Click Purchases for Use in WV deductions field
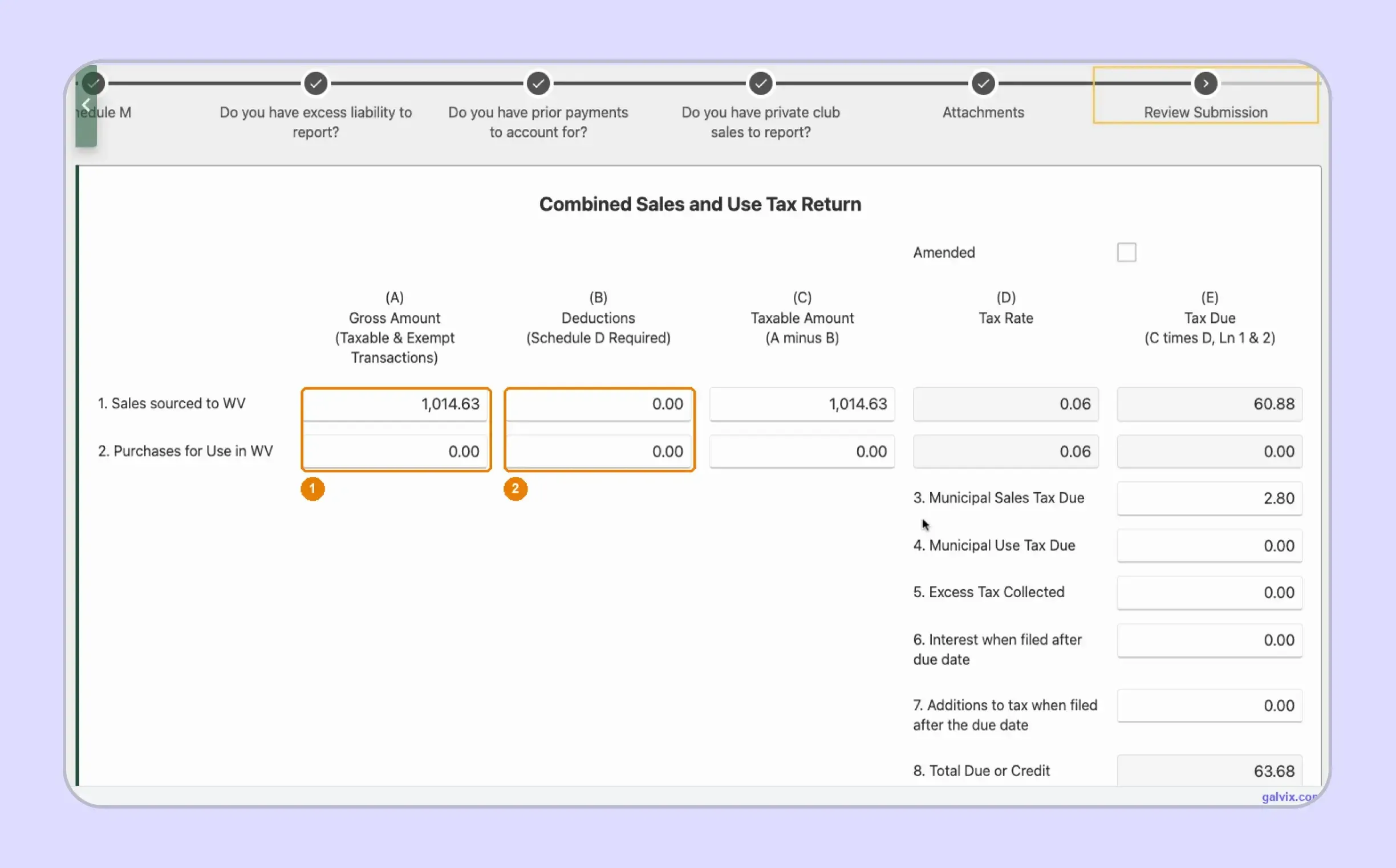The width and height of the screenshot is (1396, 868). [599, 452]
